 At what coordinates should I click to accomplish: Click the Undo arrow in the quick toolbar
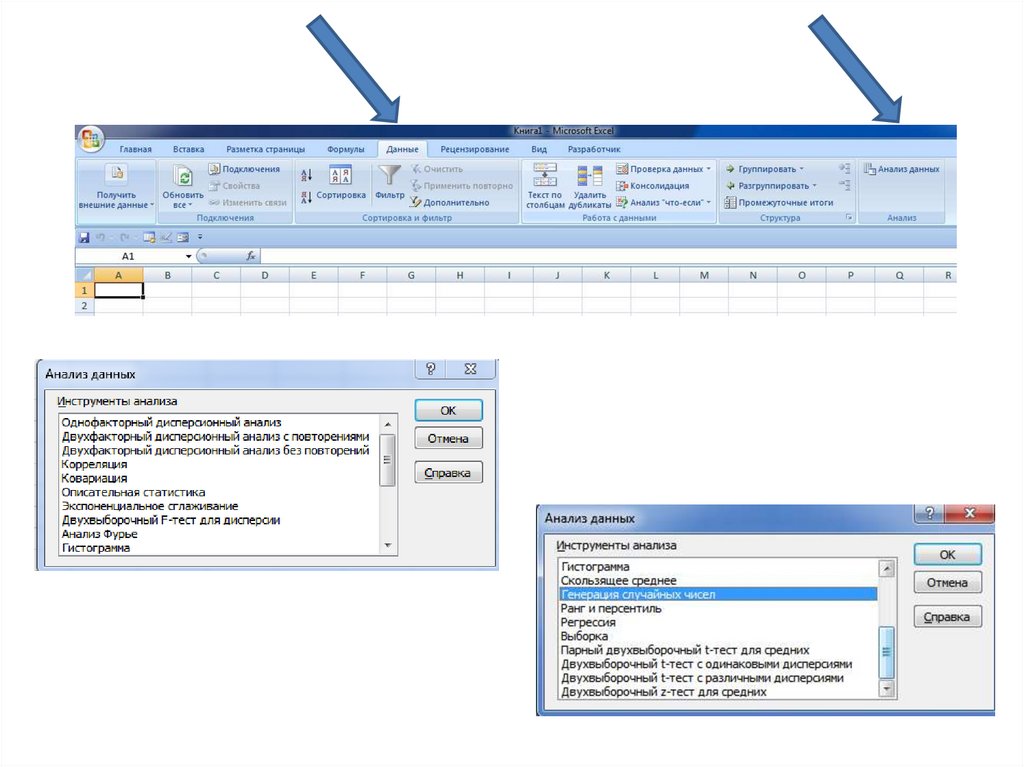(100, 237)
